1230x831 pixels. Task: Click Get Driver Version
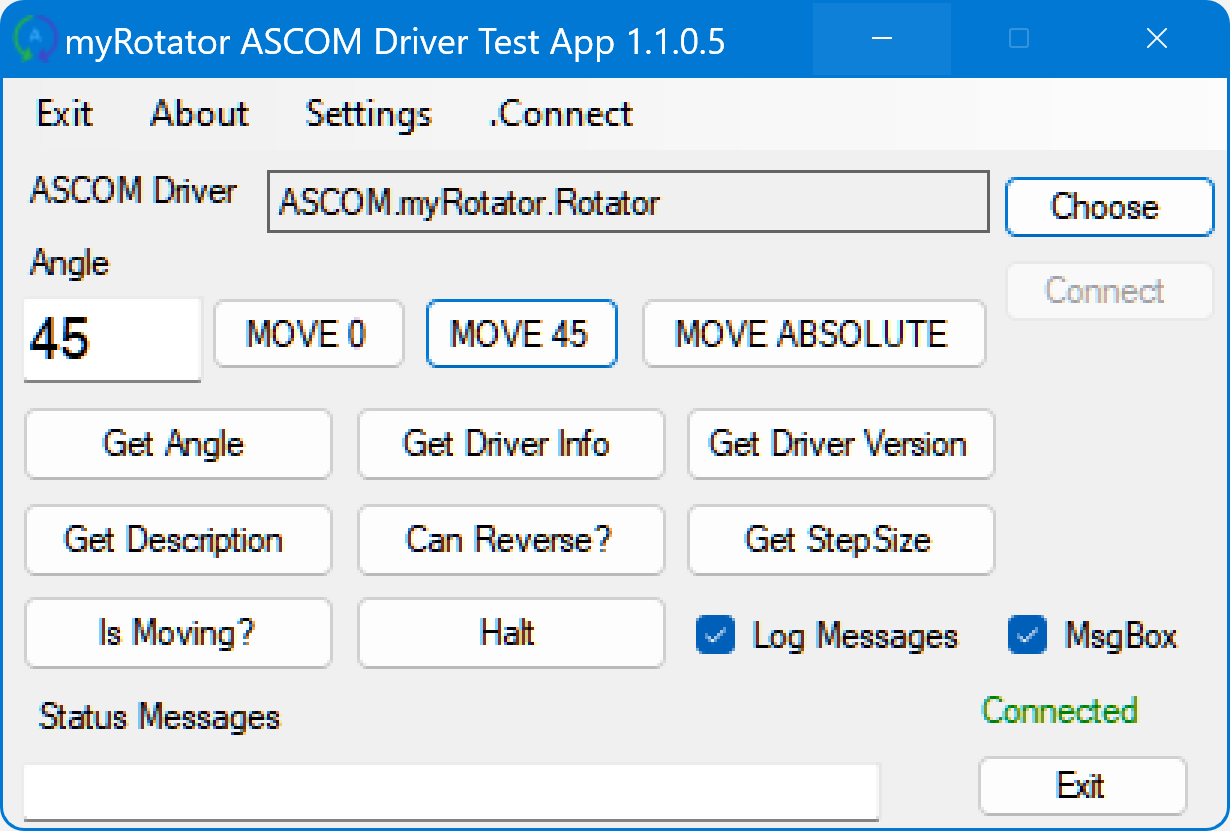pos(840,444)
